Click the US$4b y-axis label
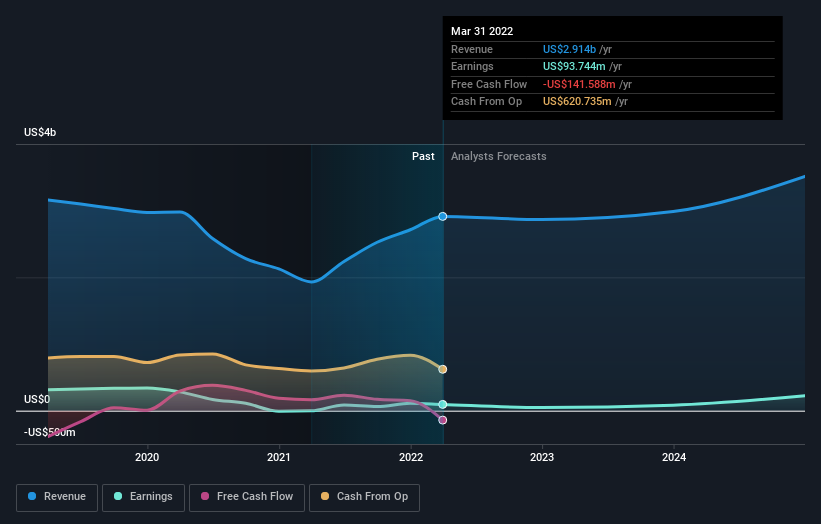This screenshot has height=524, width=821. (x=40, y=132)
